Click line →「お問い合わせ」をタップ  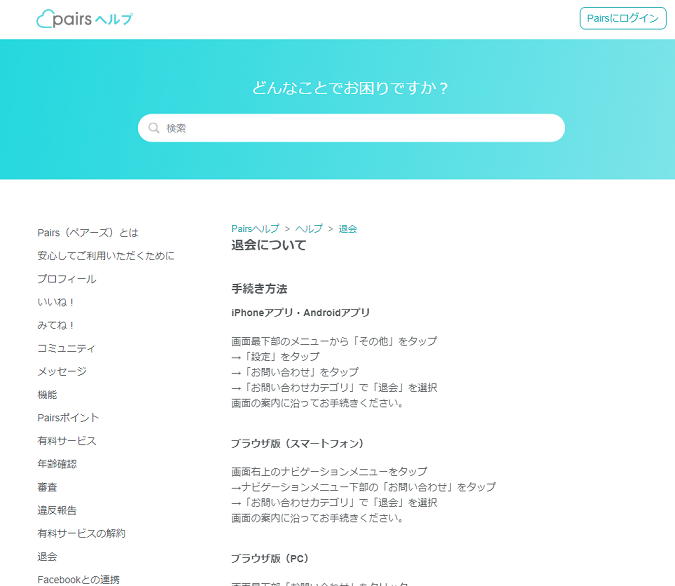click(x=295, y=372)
